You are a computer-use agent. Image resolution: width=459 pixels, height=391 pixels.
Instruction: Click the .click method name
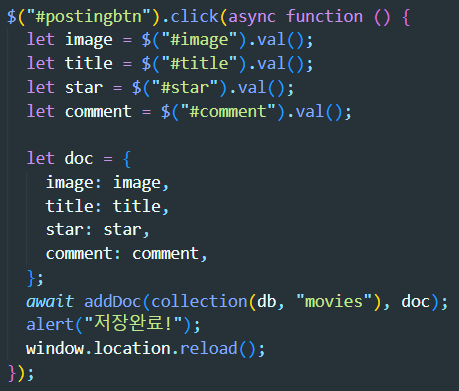pyautogui.click(x=194, y=17)
